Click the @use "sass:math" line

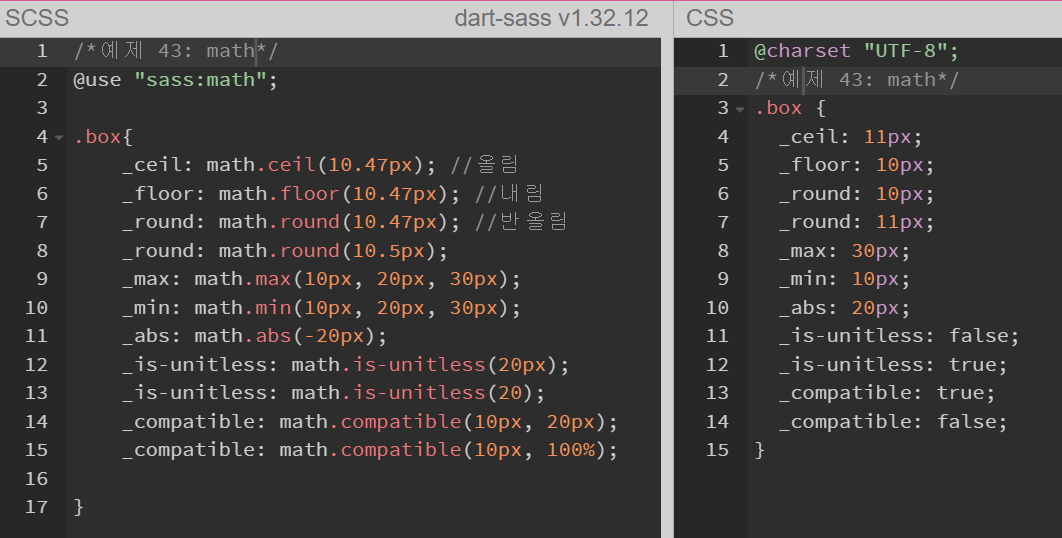click(175, 80)
